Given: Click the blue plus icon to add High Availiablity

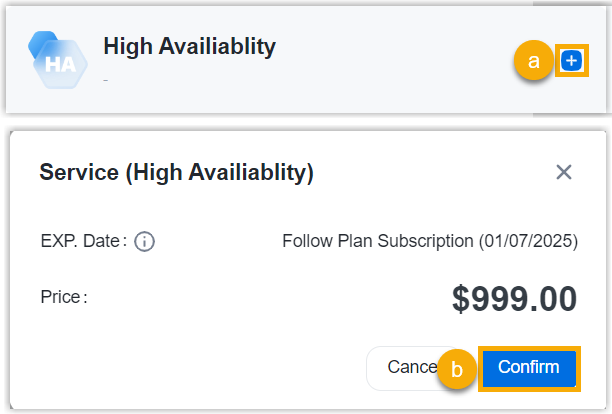Looking at the screenshot, I should click(x=571, y=62).
